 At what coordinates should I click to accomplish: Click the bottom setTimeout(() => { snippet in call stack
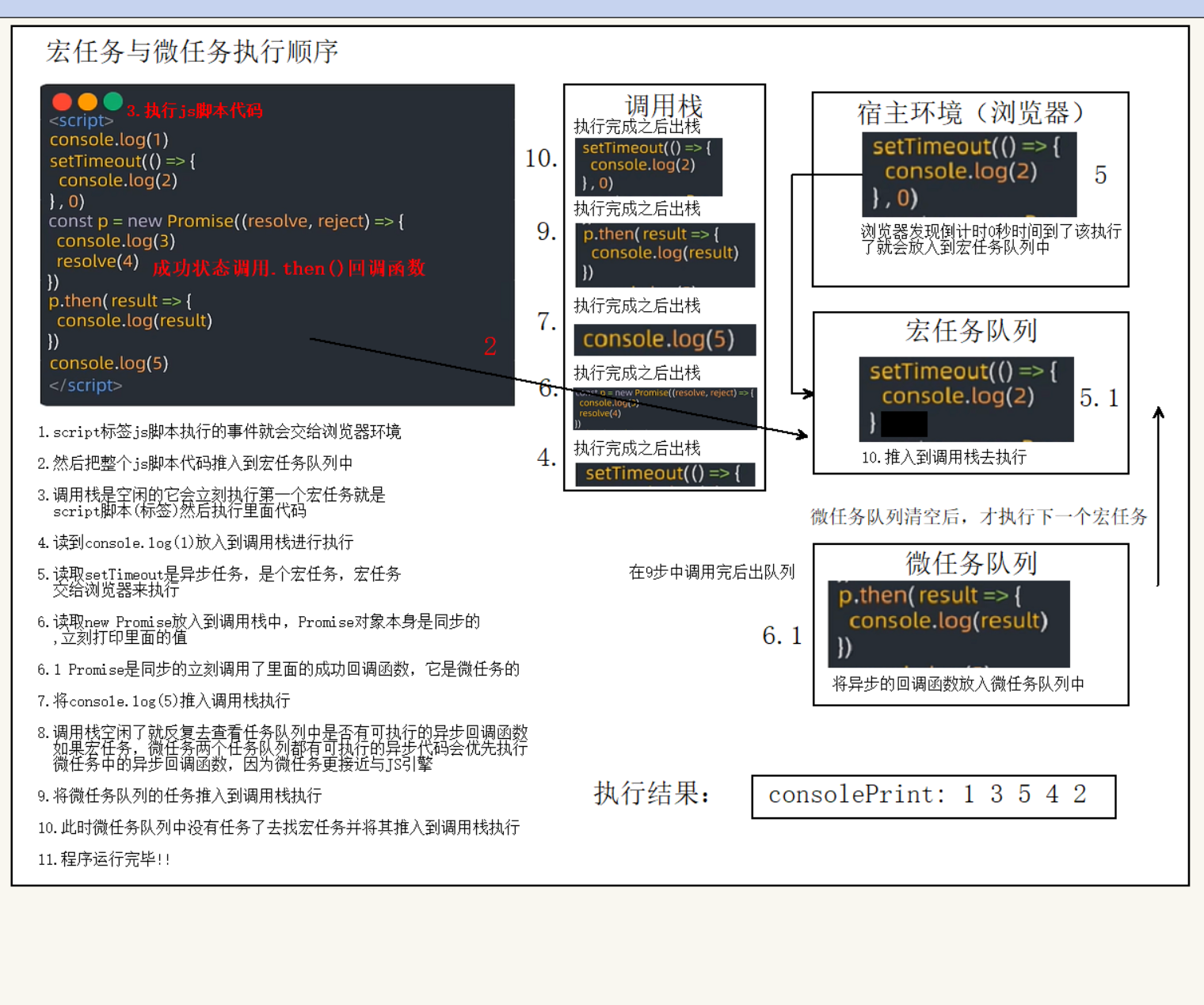tap(665, 474)
